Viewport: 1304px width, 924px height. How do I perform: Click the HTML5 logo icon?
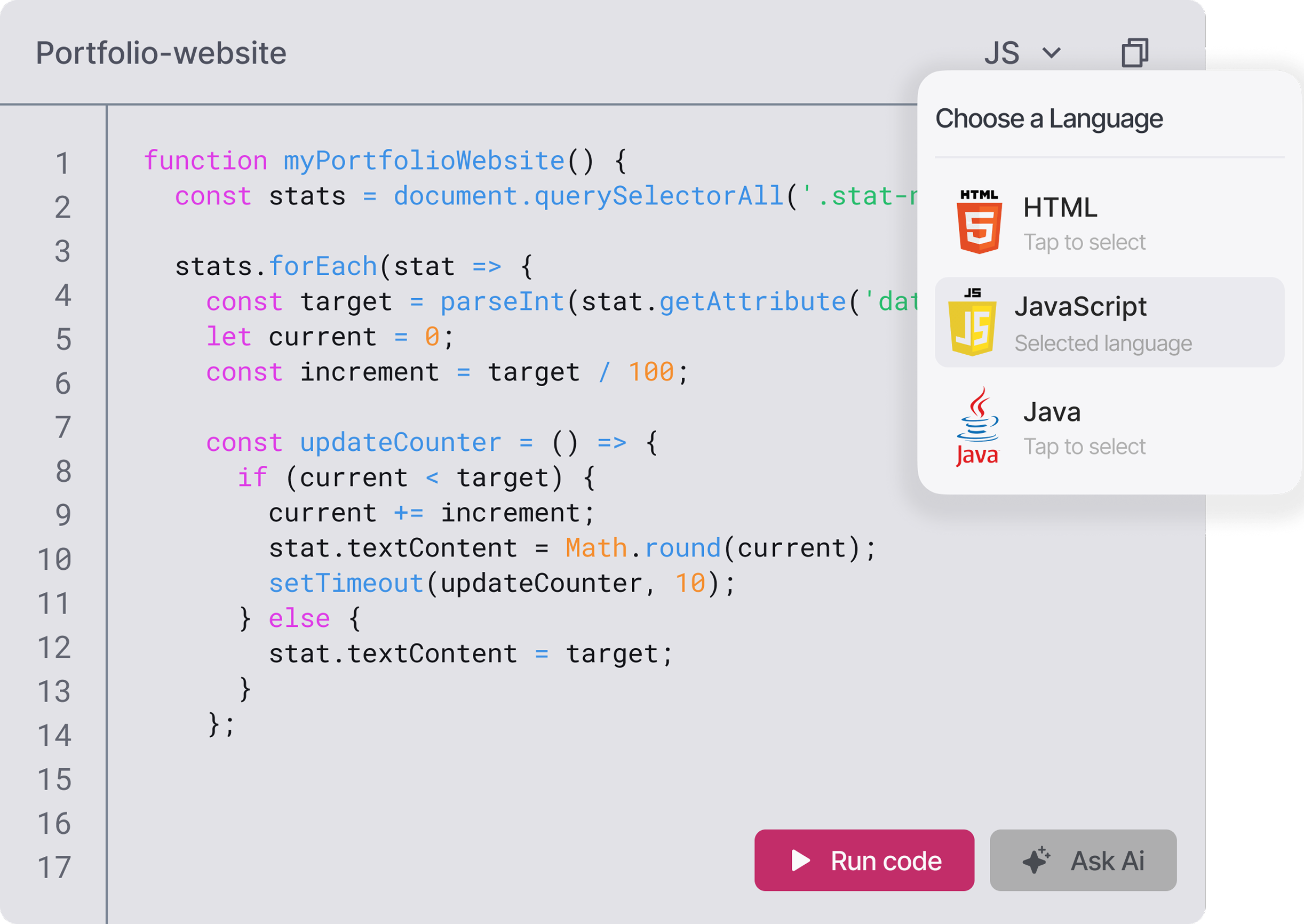[x=979, y=222]
